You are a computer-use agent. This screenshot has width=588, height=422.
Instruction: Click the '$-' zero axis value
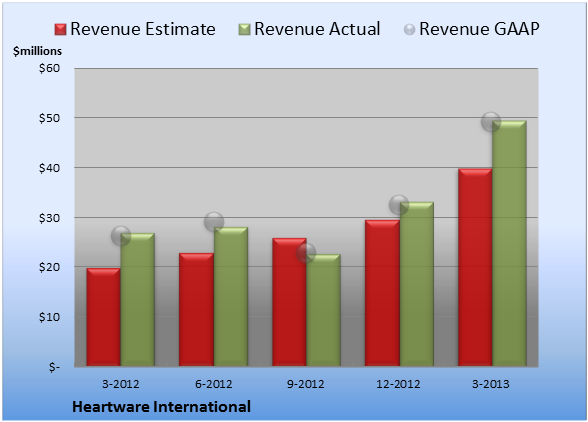(x=54, y=367)
